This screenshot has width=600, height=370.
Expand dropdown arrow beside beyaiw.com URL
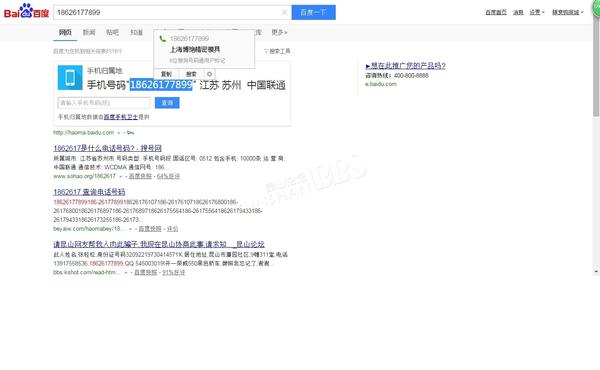click(x=130, y=229)
